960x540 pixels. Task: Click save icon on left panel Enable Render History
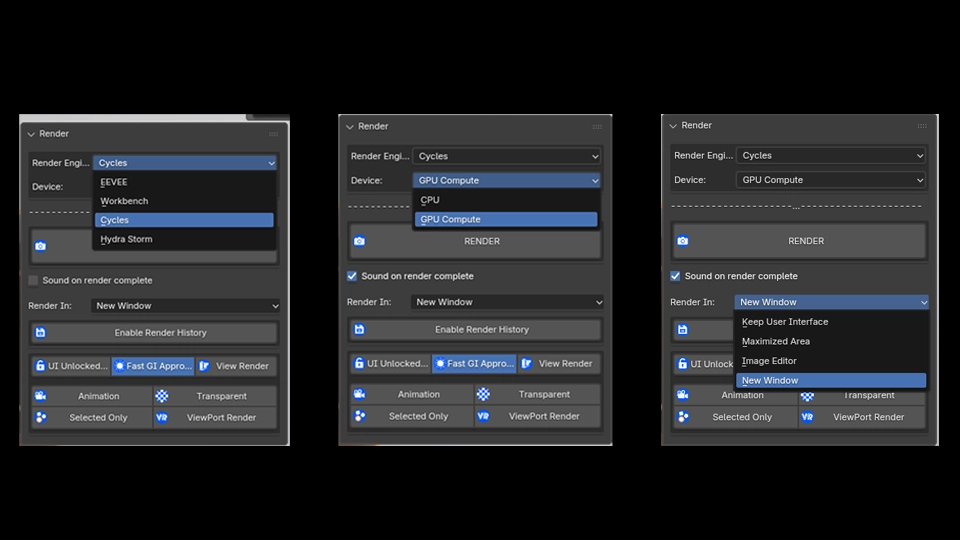pyautogui.click(x=40, y=332)
